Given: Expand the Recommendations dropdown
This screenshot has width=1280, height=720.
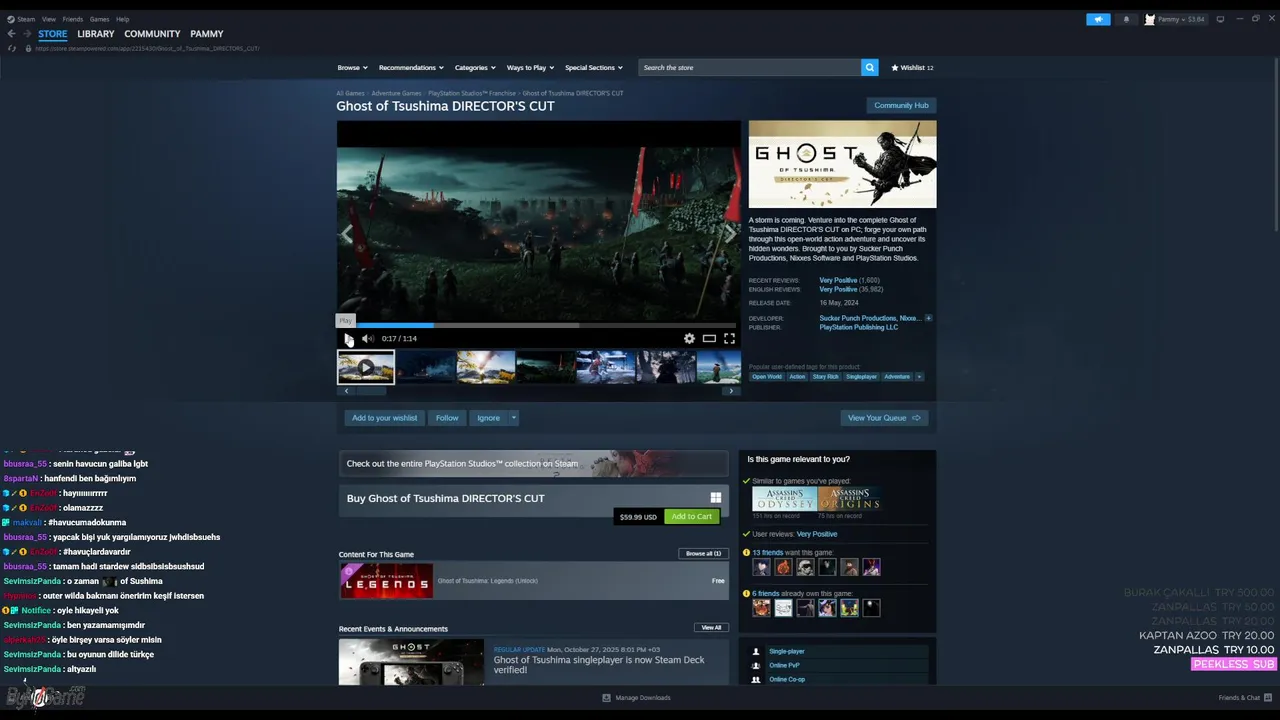Looking at the screenshot, I should (x=411, y=68).
